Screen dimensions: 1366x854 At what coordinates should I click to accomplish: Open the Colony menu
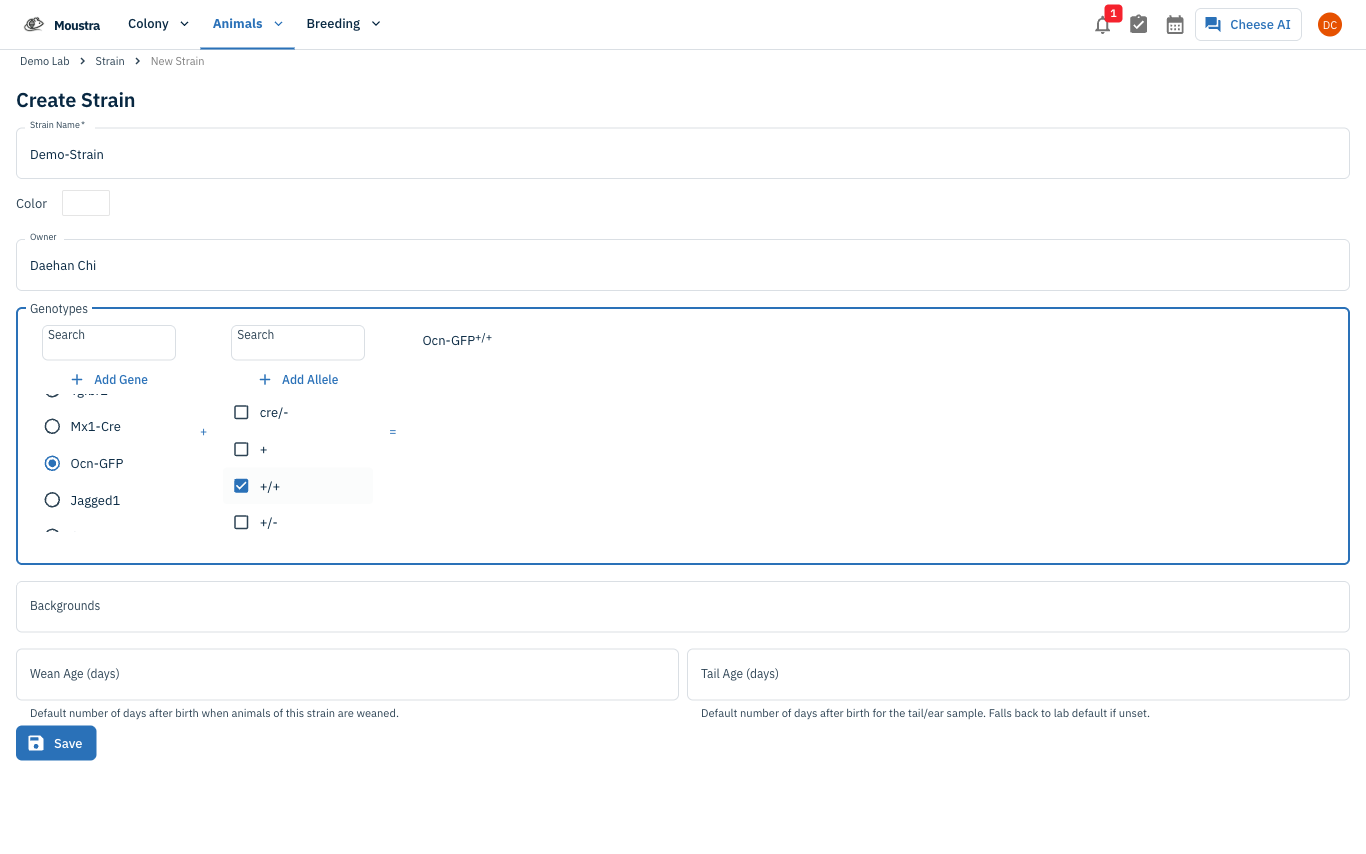coord(158,24)
